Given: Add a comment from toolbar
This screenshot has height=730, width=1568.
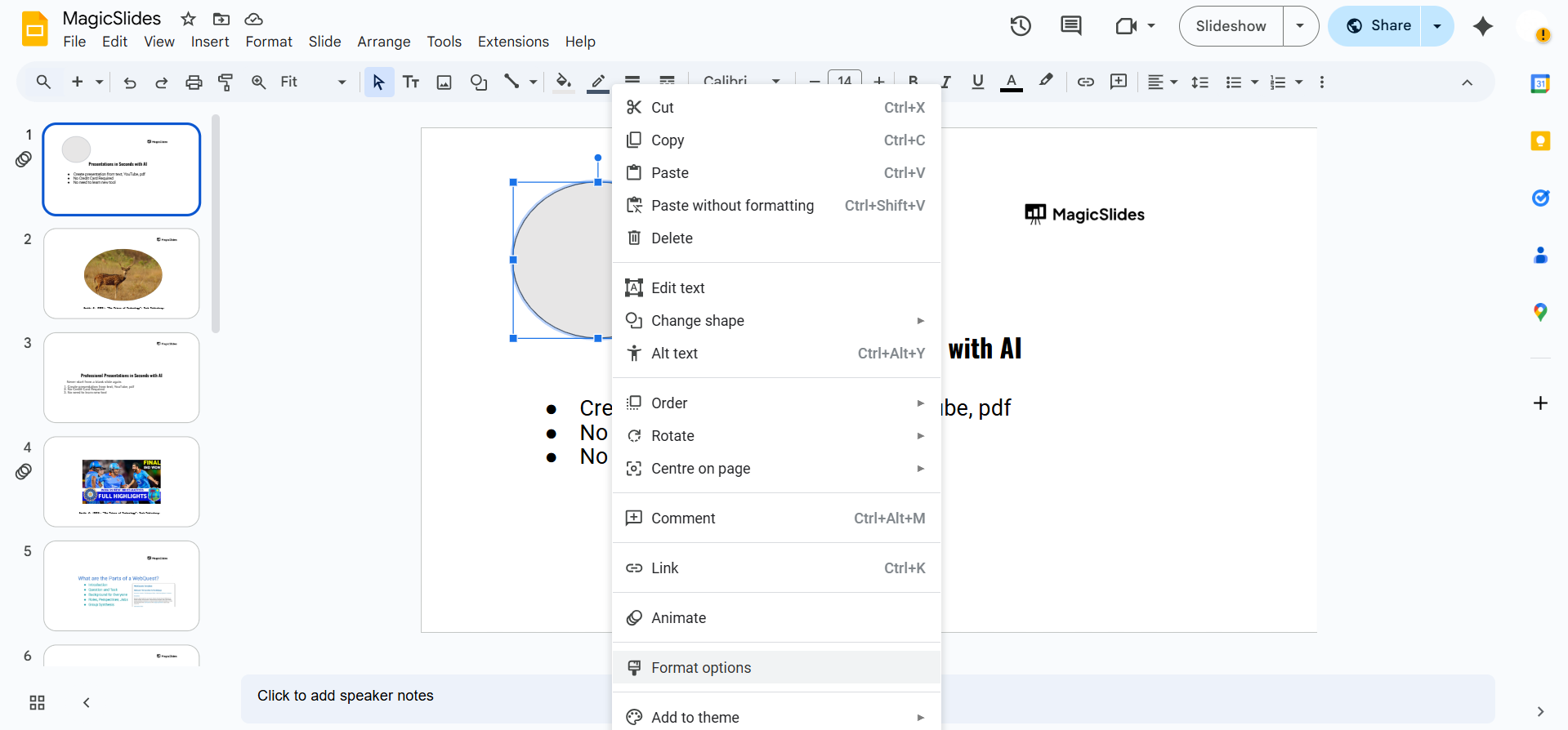Looking at the screenshot, I should pos(1119,82).
